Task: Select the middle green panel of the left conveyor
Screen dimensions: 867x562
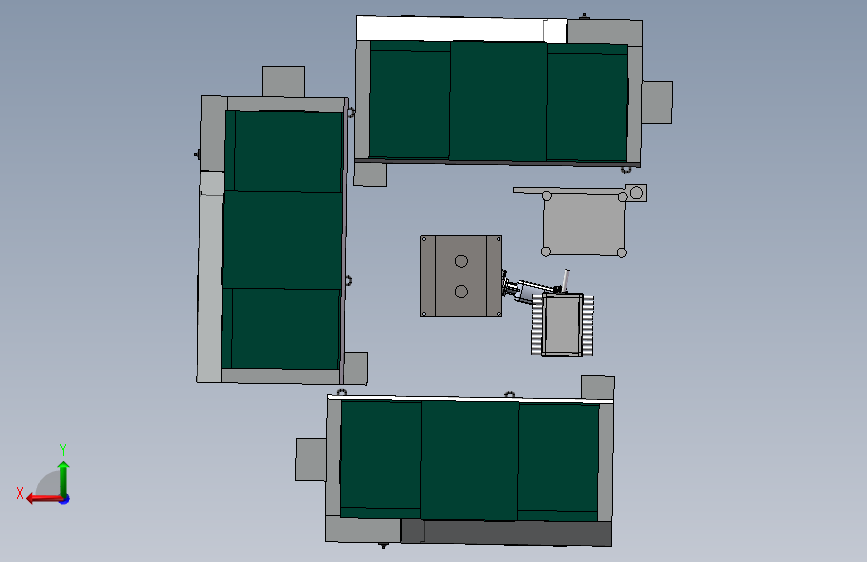Action: tap(283, 240)
